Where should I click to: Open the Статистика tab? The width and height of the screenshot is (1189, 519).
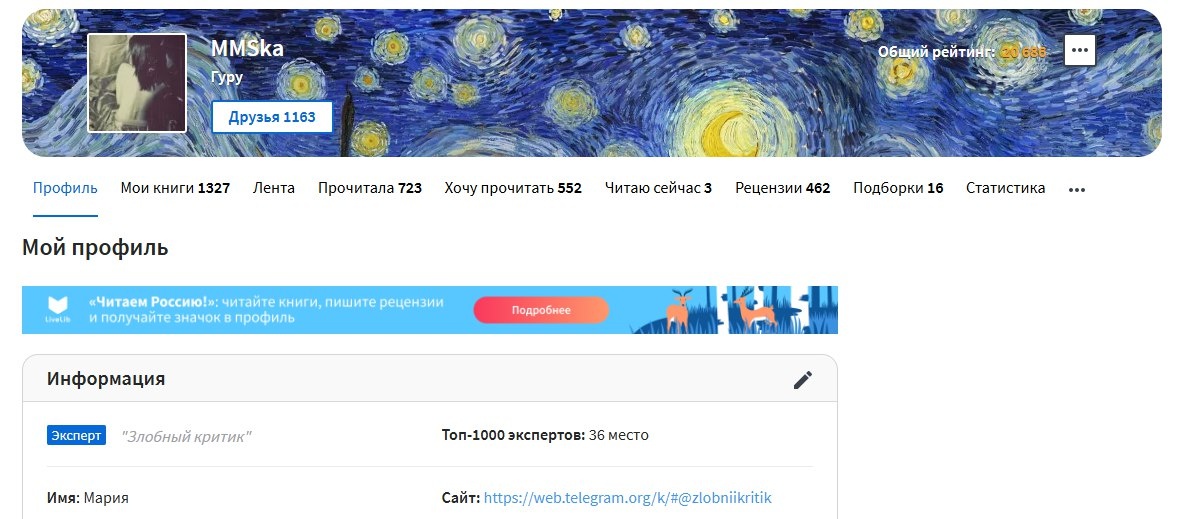1005,188
